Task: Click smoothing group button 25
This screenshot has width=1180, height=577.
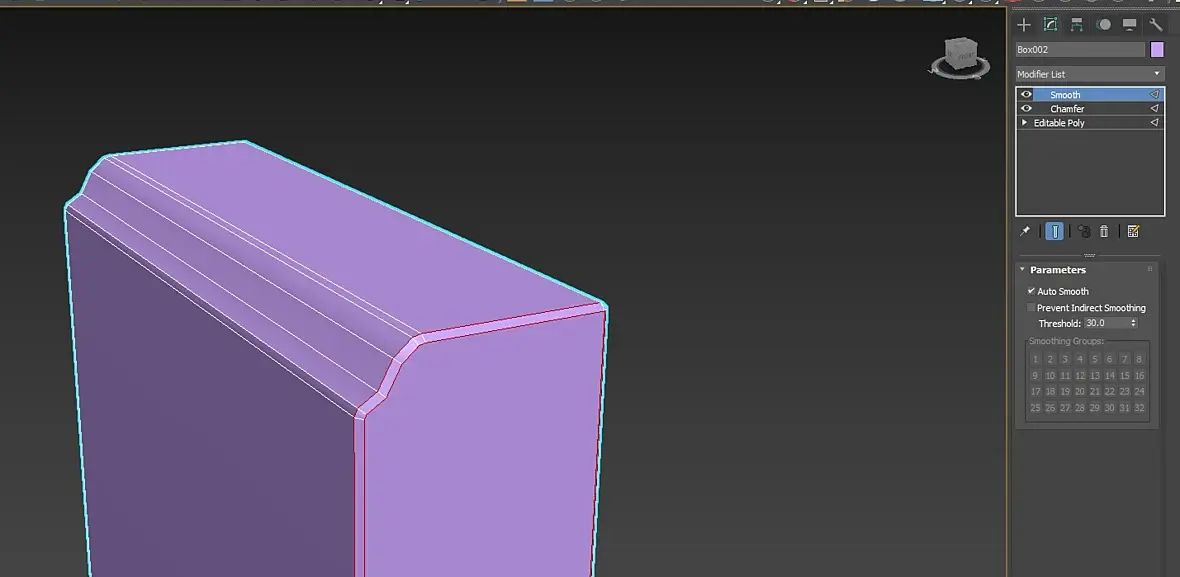Action: tap(1036, 408)
